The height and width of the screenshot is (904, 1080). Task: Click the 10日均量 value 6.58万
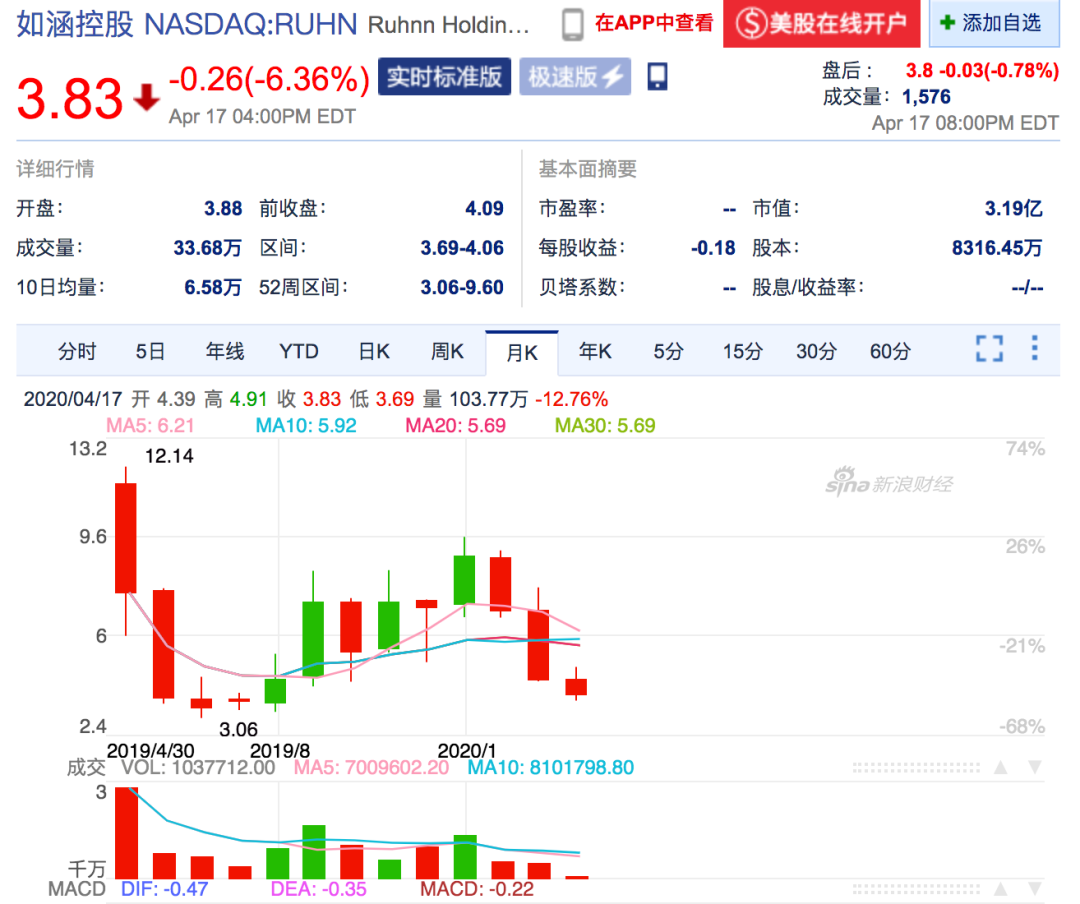(213, 287)
